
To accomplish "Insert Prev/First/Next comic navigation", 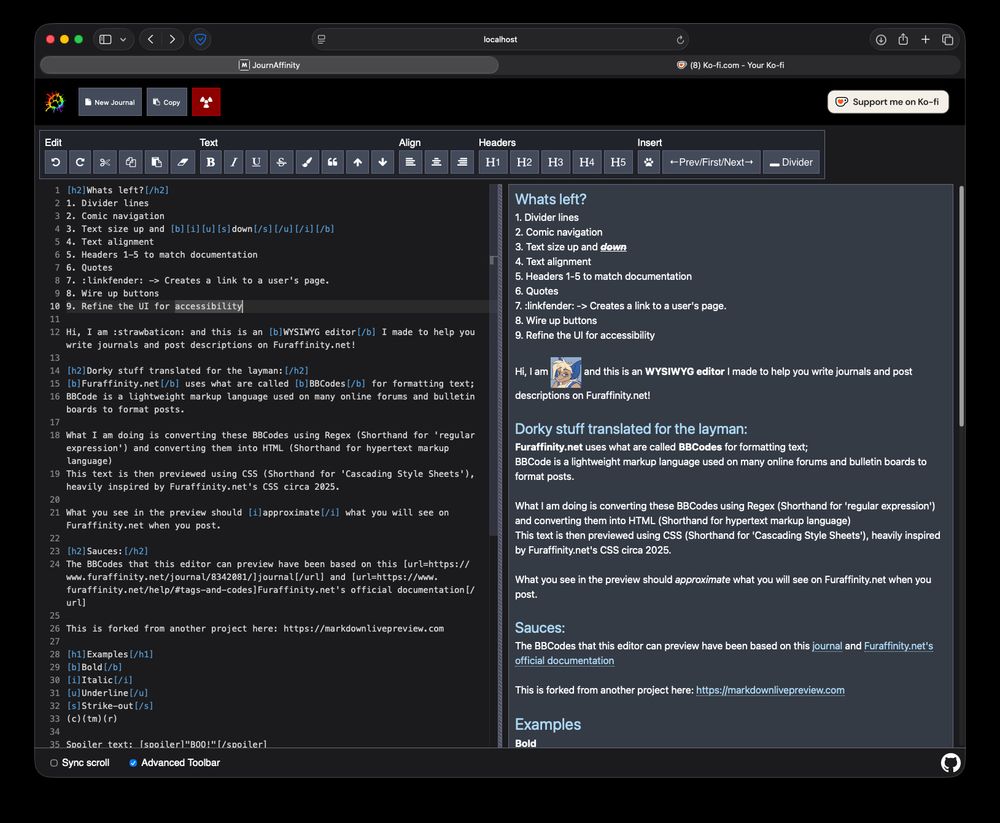I will click(x=711, y=162).
